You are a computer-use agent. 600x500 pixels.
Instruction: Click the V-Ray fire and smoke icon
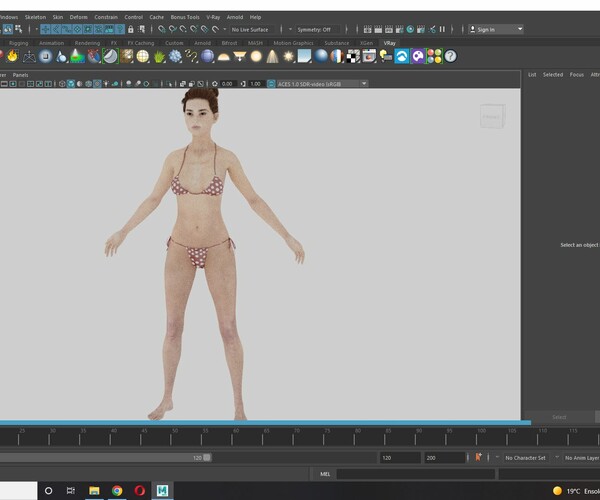point(13,56)
